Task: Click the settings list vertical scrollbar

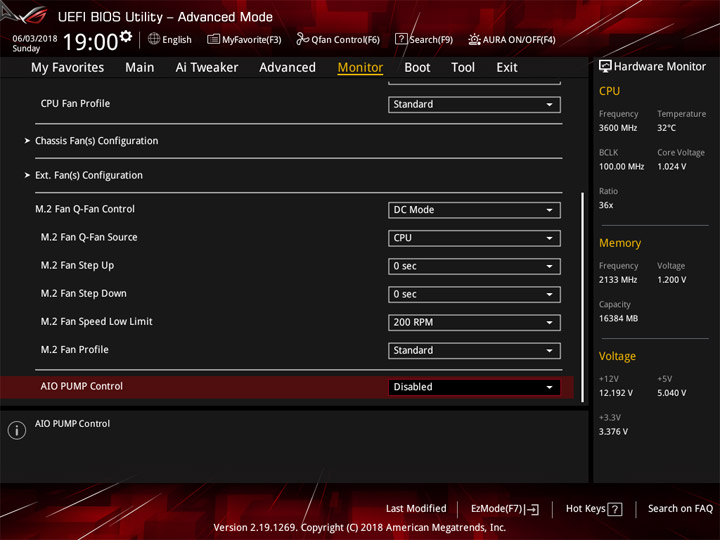Action: [583, 297]
